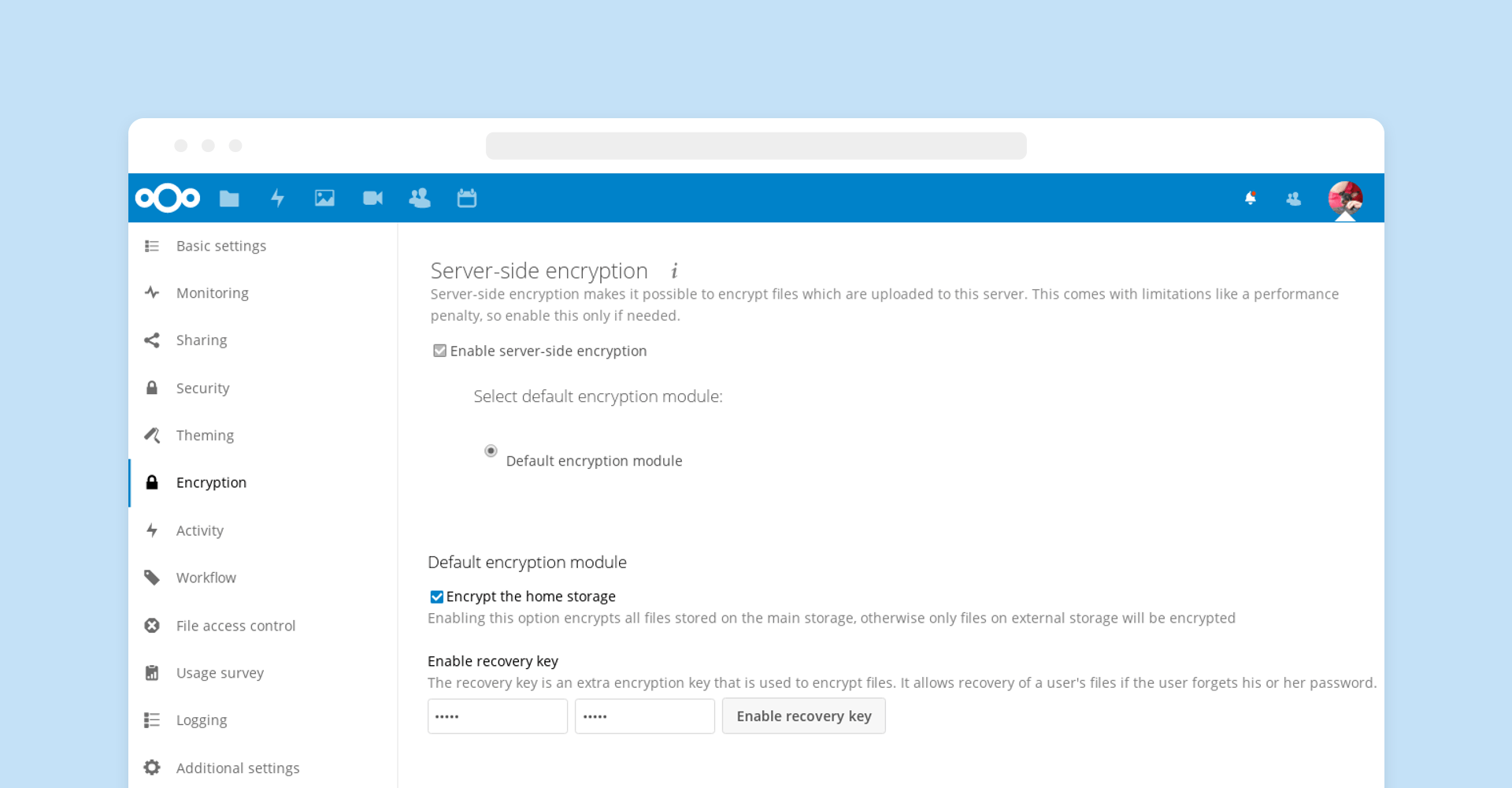Image resolution: width=1512 pixels, height=788 pixels.
Task: Open the Logging settings page
Action: coord(201,719)
